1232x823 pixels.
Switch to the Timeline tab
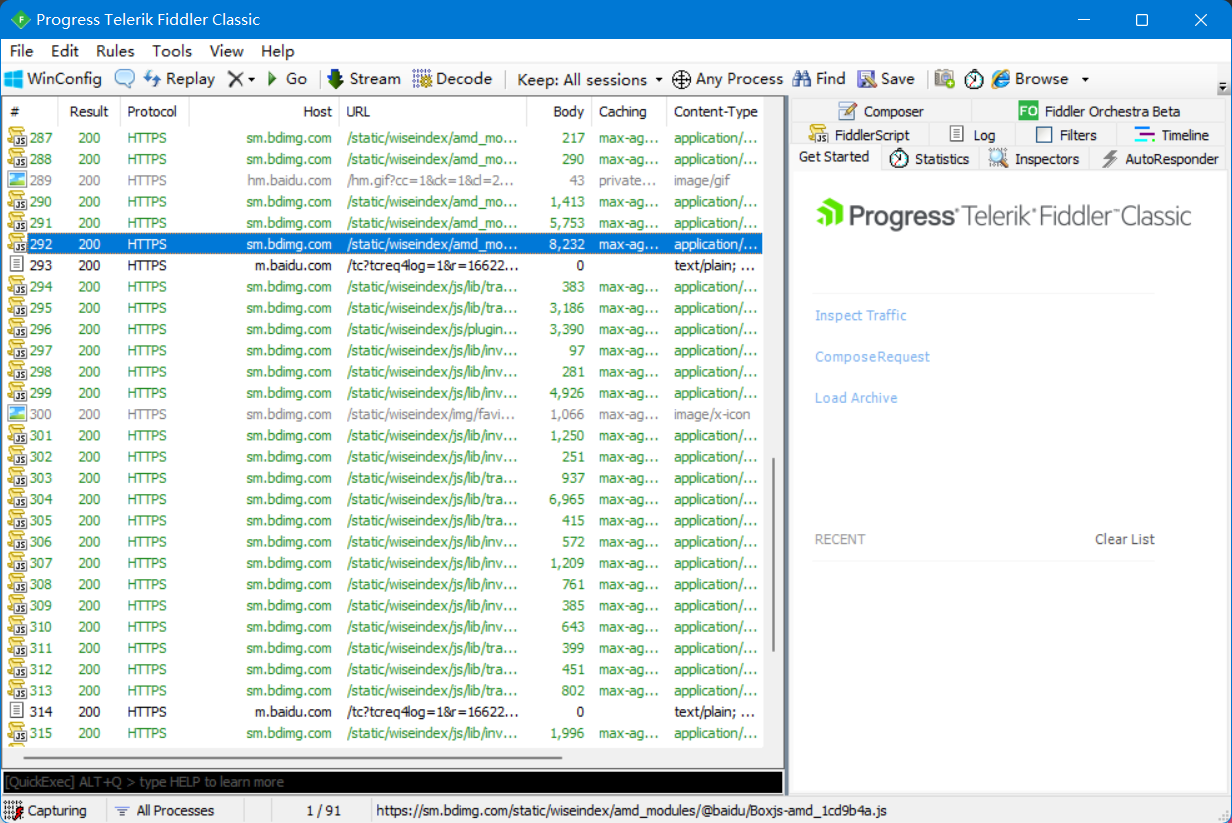pos(1171,135)
